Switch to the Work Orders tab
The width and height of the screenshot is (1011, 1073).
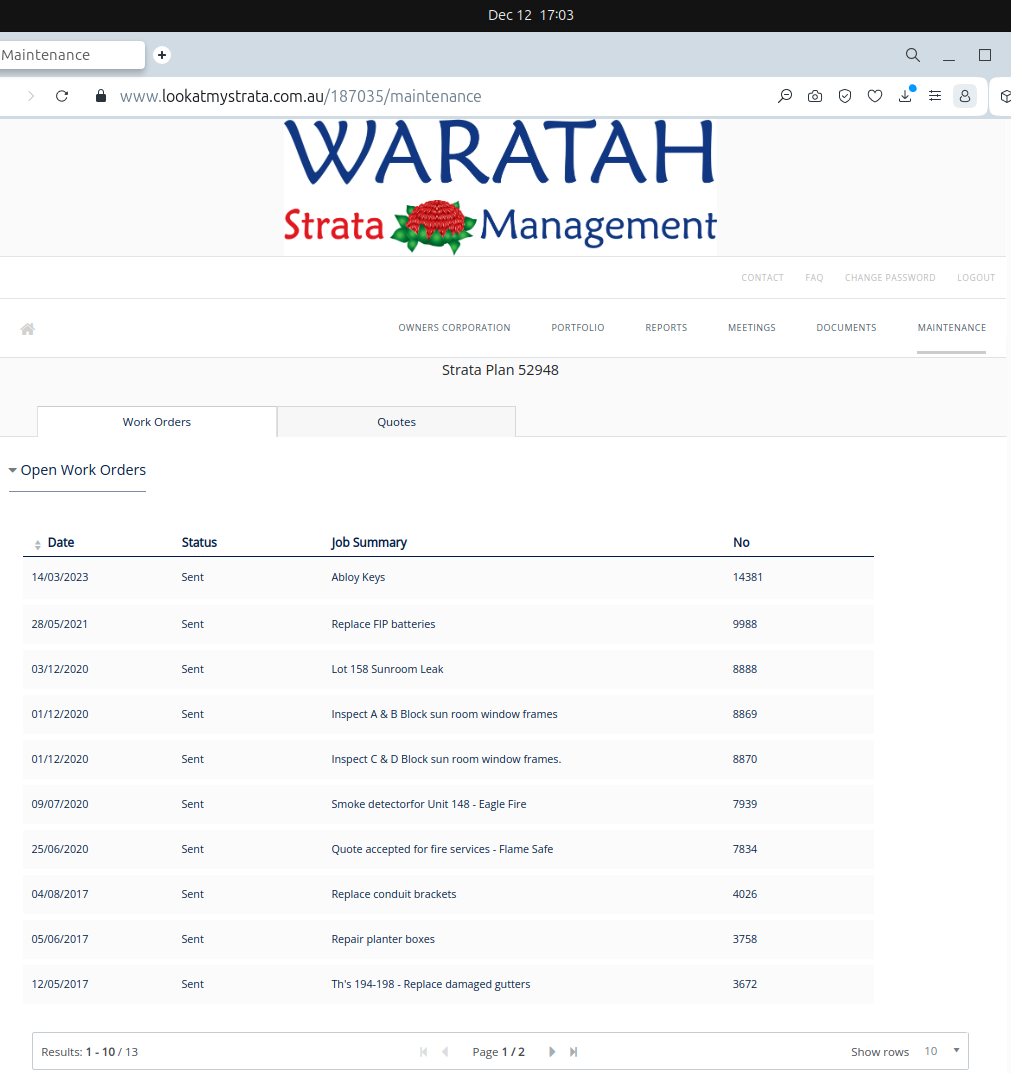click(x=157, y=422)
